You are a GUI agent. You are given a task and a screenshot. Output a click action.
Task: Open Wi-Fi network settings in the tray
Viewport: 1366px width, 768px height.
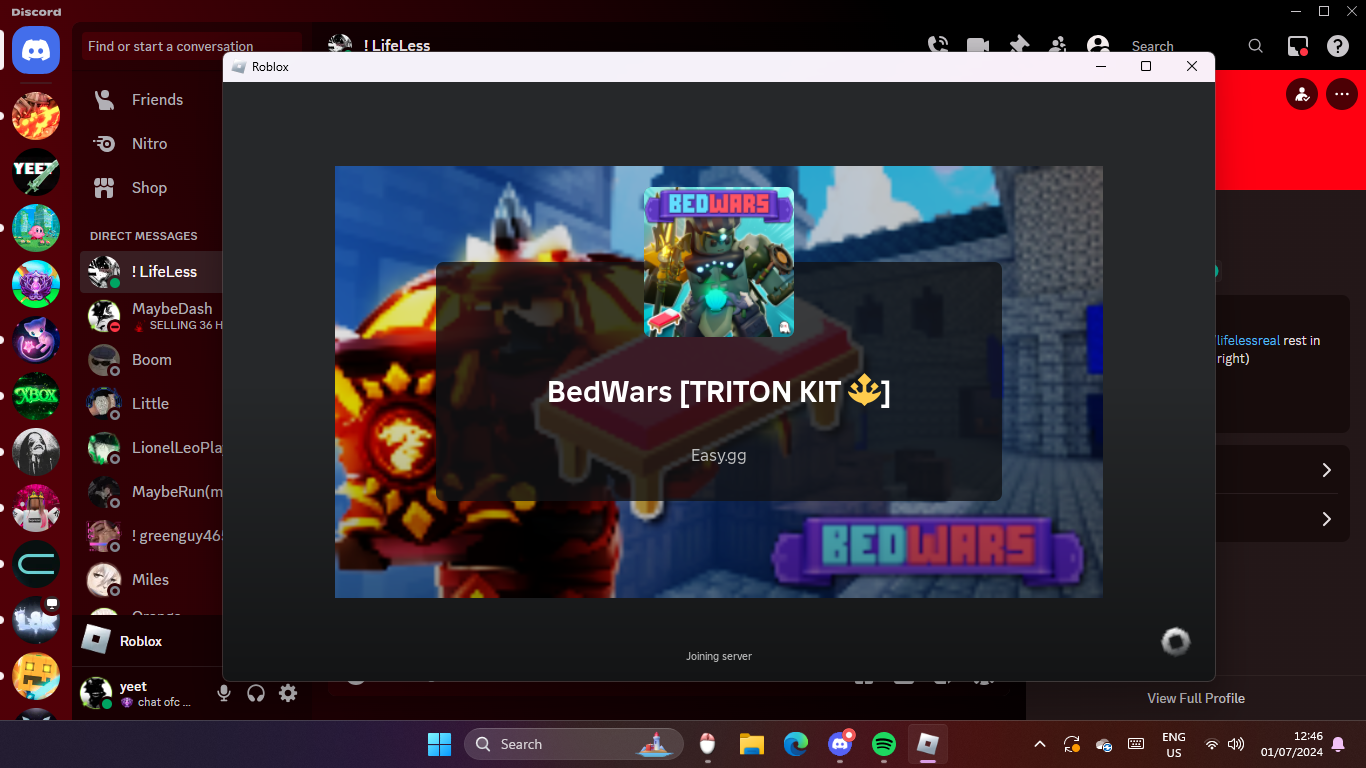tap(1212, 744)
